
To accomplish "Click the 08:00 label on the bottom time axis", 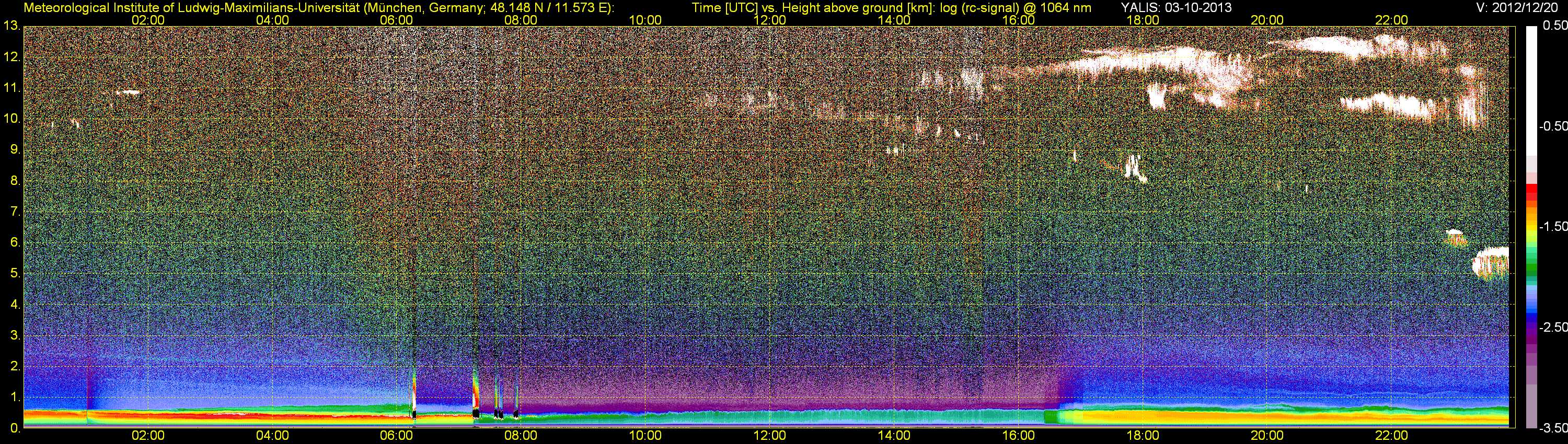I will [521, 436].
